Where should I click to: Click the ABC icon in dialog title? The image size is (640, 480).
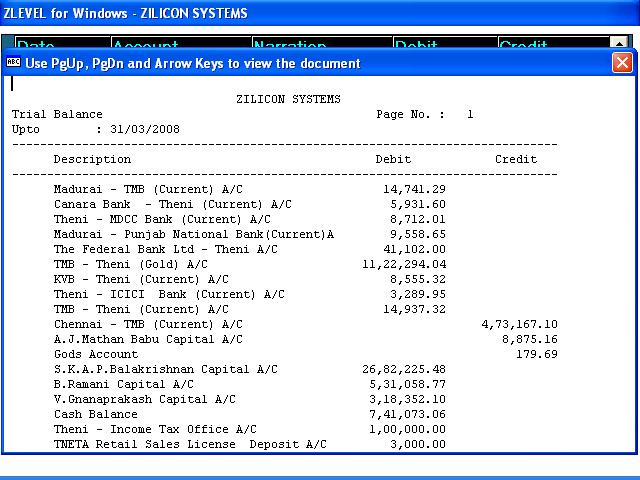click(x=13, y=62)
